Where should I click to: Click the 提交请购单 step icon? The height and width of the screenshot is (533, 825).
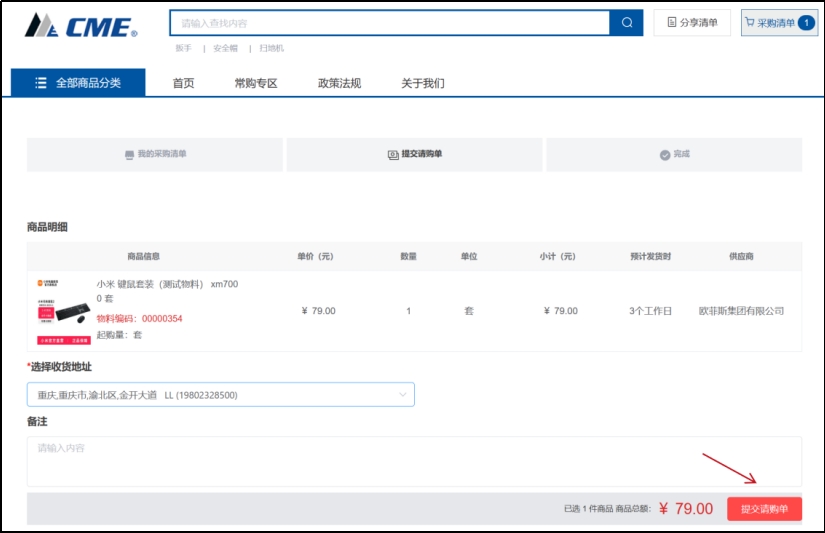[393, 155]
